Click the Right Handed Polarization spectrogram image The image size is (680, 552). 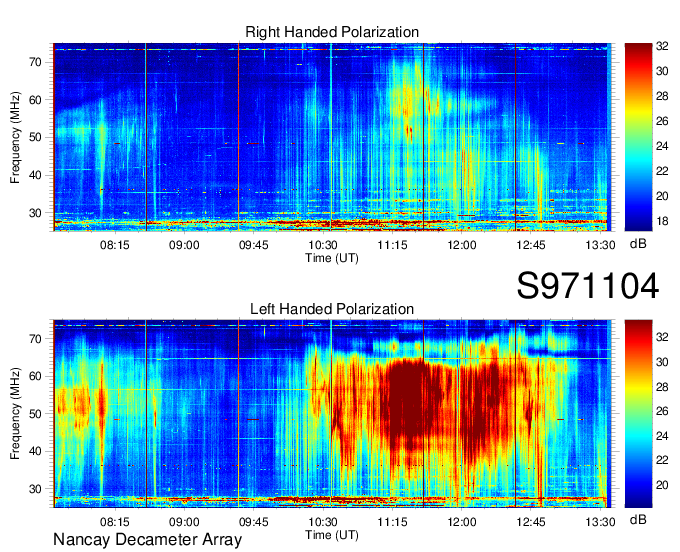point(332,137)
